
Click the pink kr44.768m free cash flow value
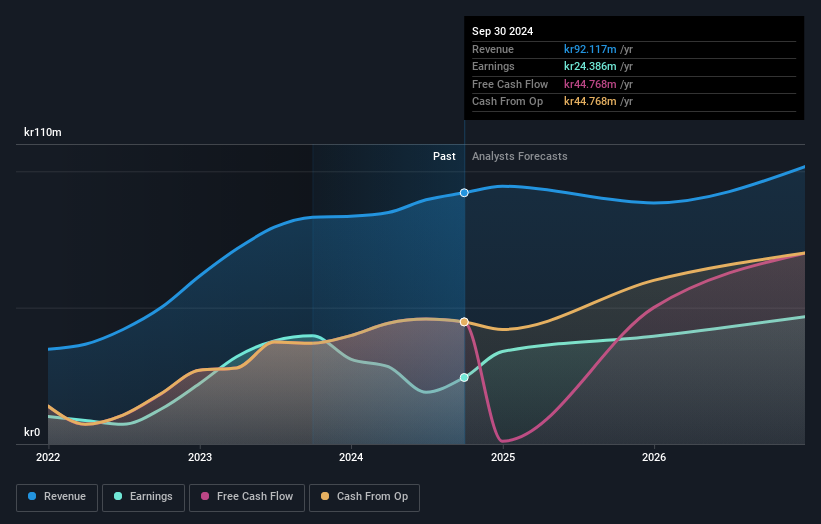pos(590,84)
